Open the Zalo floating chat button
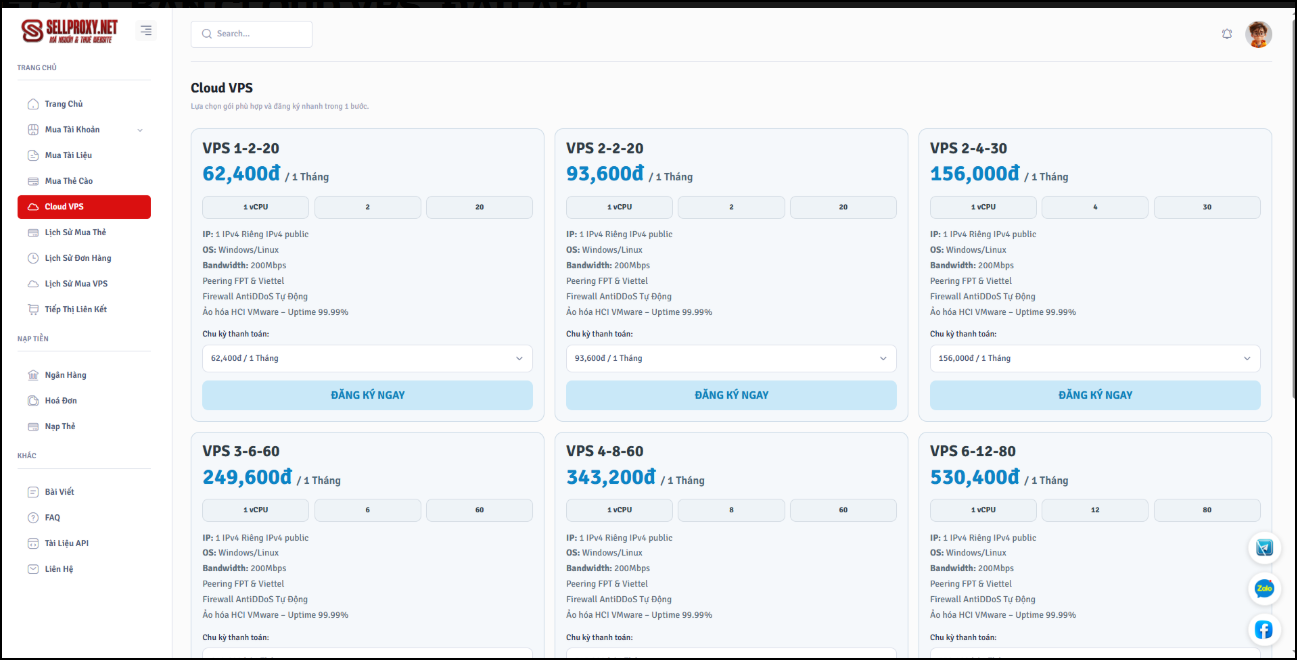This screenshot has width=1297, height=660. 1264,588
